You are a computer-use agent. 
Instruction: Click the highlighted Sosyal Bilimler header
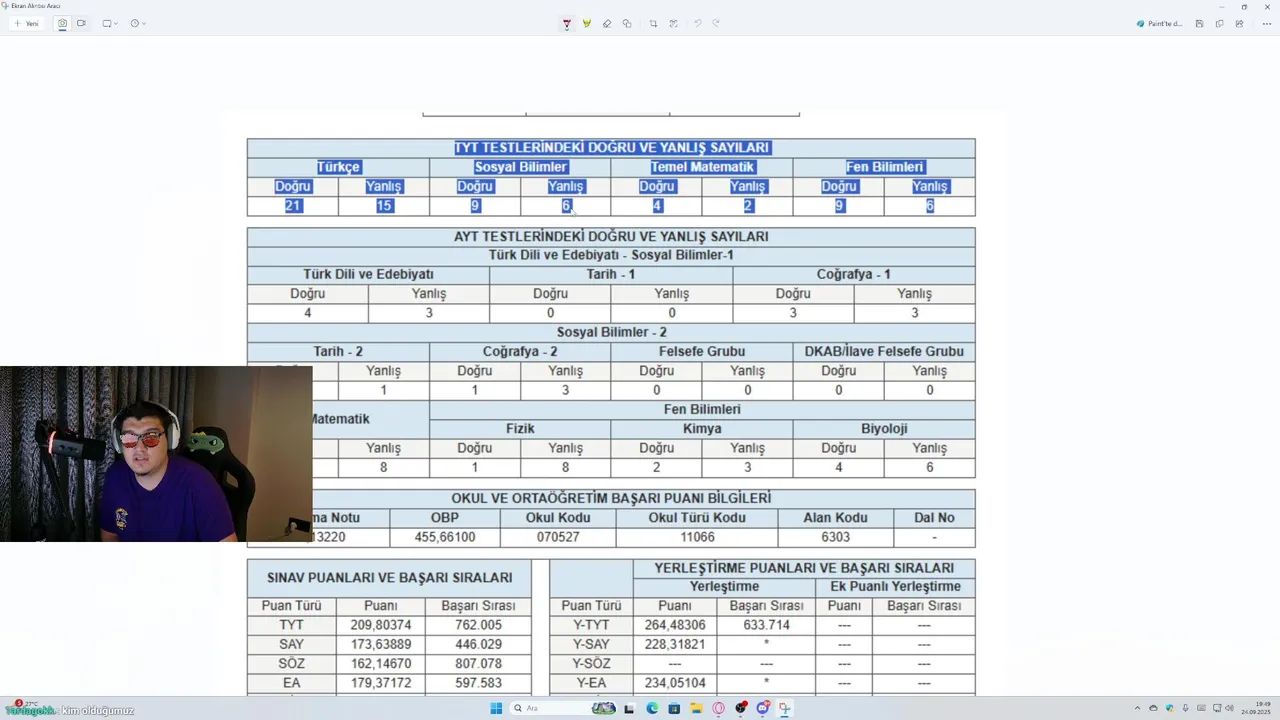[x=520, y=167]
